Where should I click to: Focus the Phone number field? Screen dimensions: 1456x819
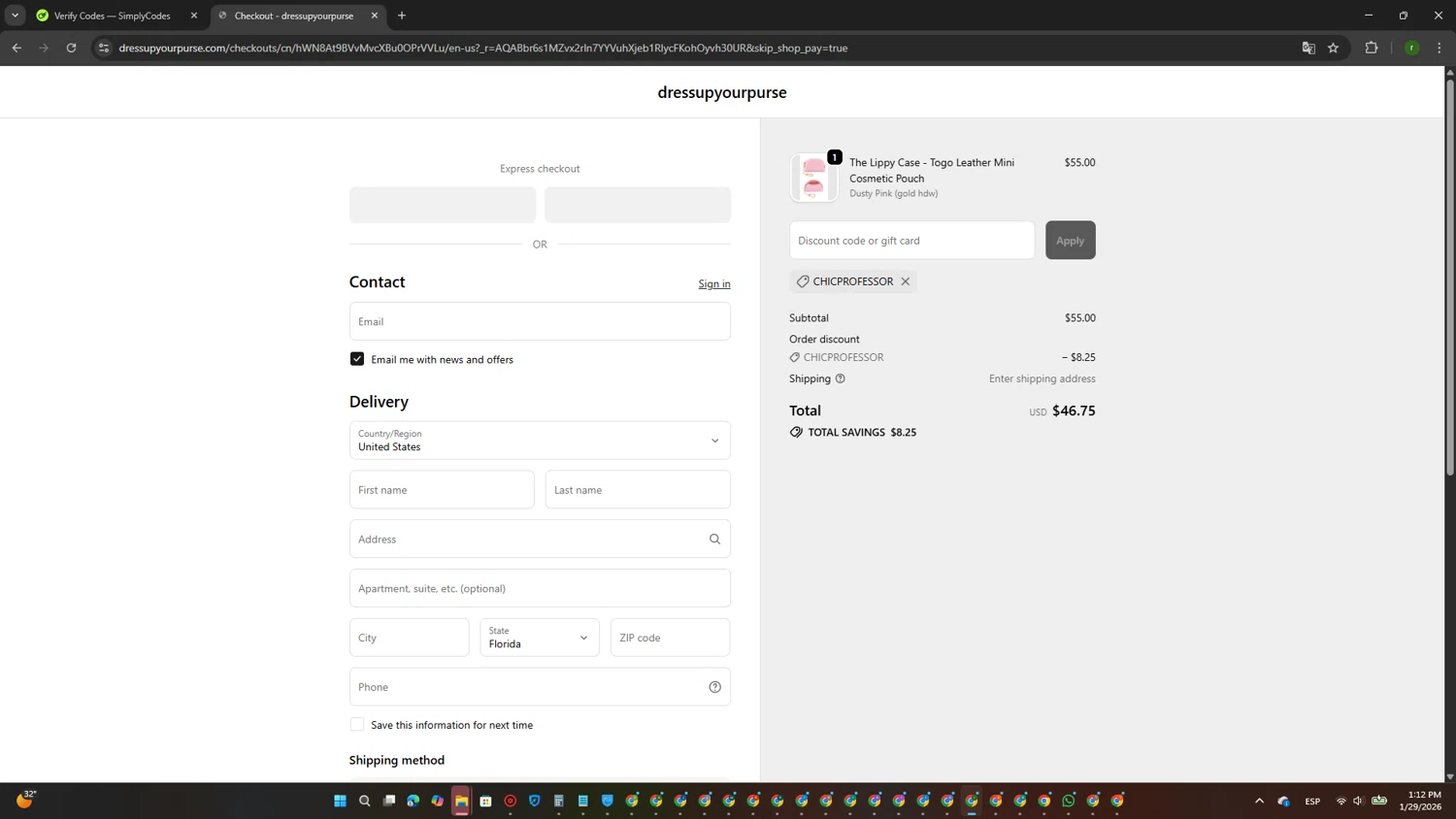click(540, 687)
